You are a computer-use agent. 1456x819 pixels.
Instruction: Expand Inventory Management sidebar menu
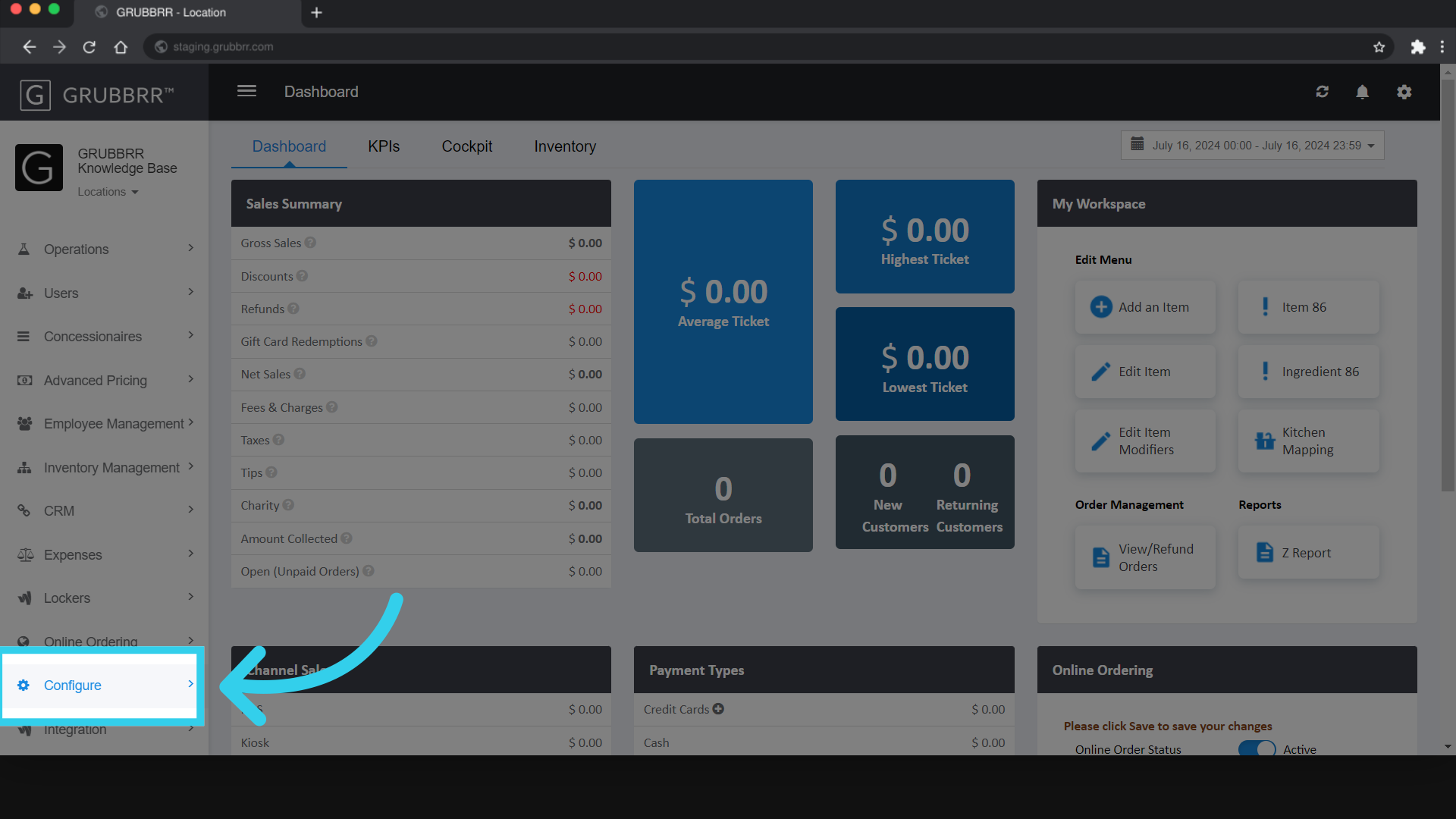[105, 467]
